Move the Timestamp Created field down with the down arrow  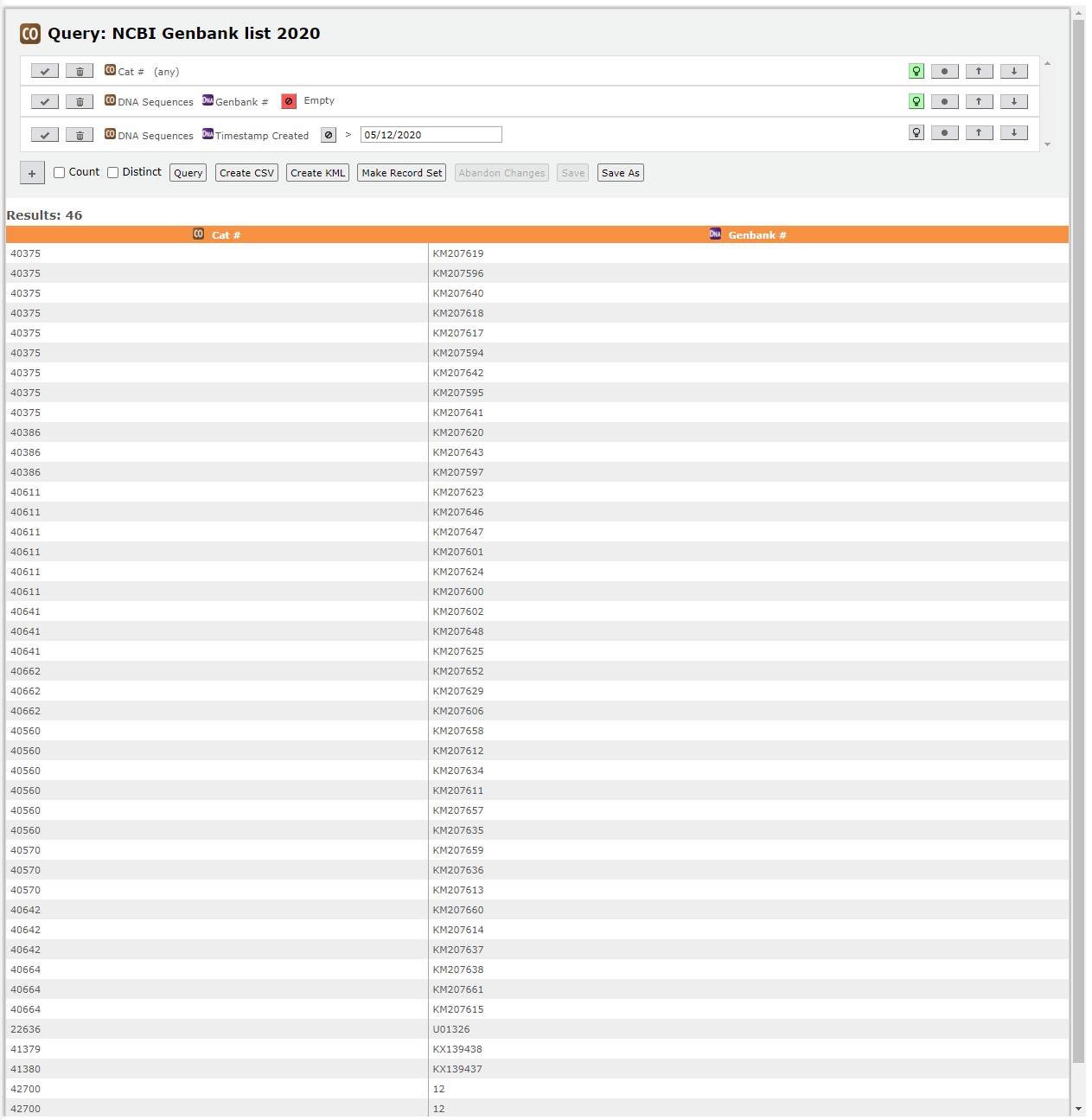(x=1013, y=132)
